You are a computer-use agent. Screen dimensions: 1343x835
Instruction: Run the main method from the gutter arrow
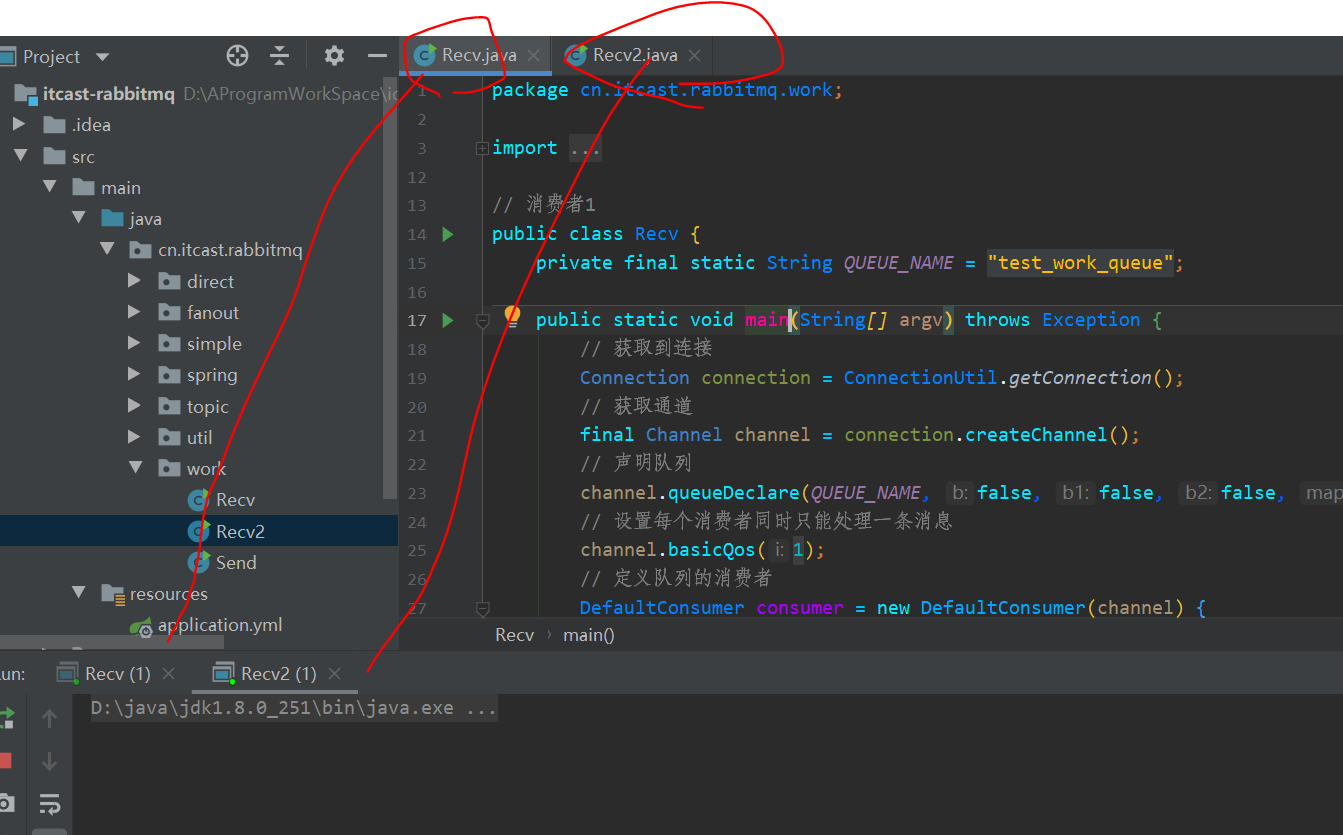coord(448,320)
